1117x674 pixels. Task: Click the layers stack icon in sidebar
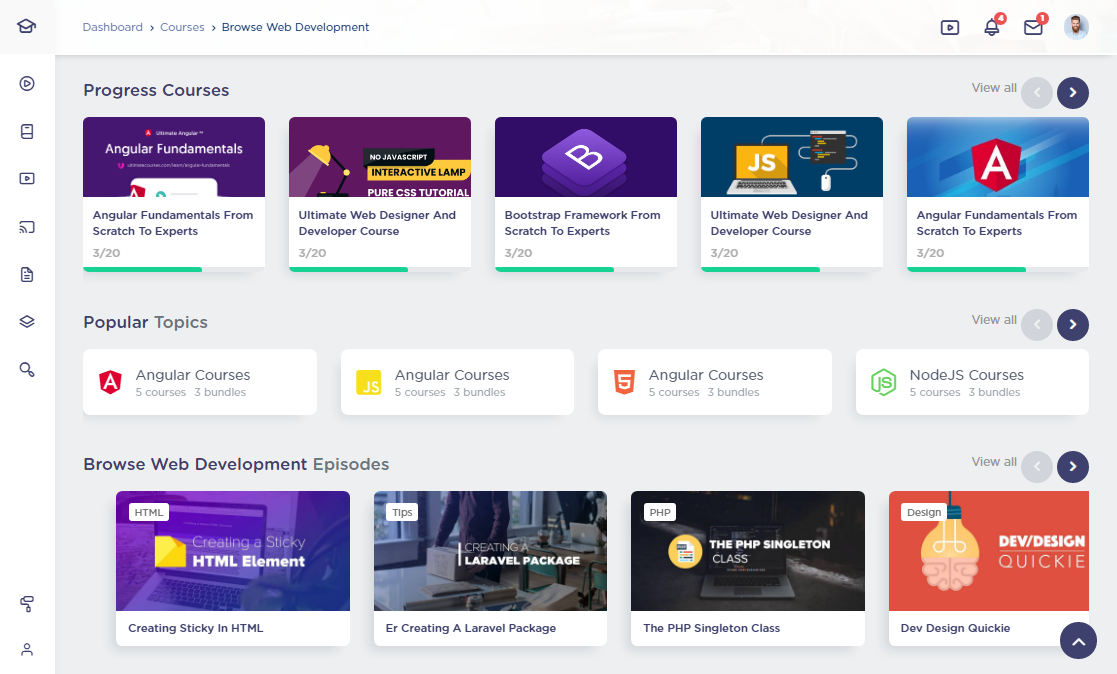click(x=27, y=322)
